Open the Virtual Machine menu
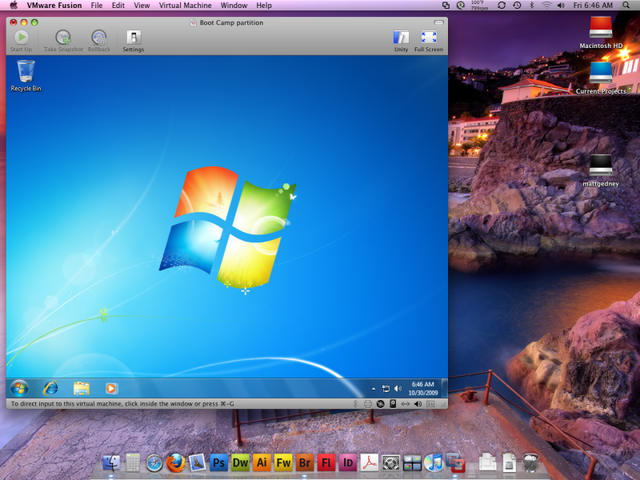Image resolution: width=640 pixels, height=480 pixels. (185, 5)
